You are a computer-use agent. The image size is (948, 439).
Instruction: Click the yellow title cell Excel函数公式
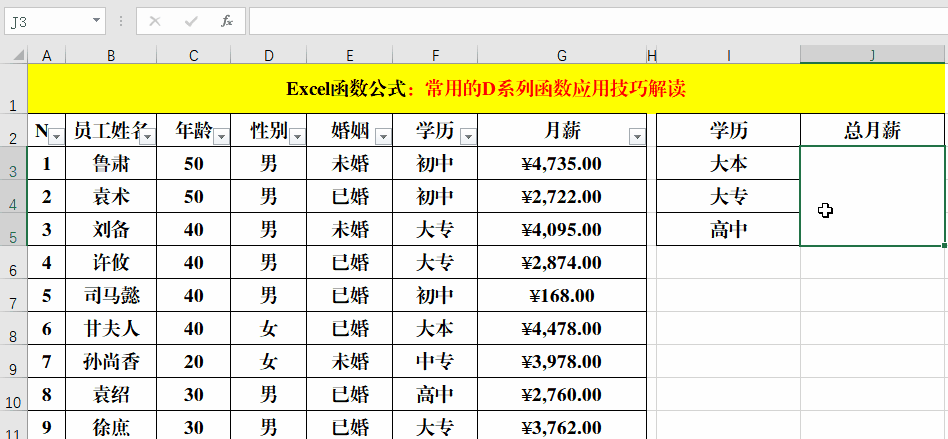click(x=486, y=88)
